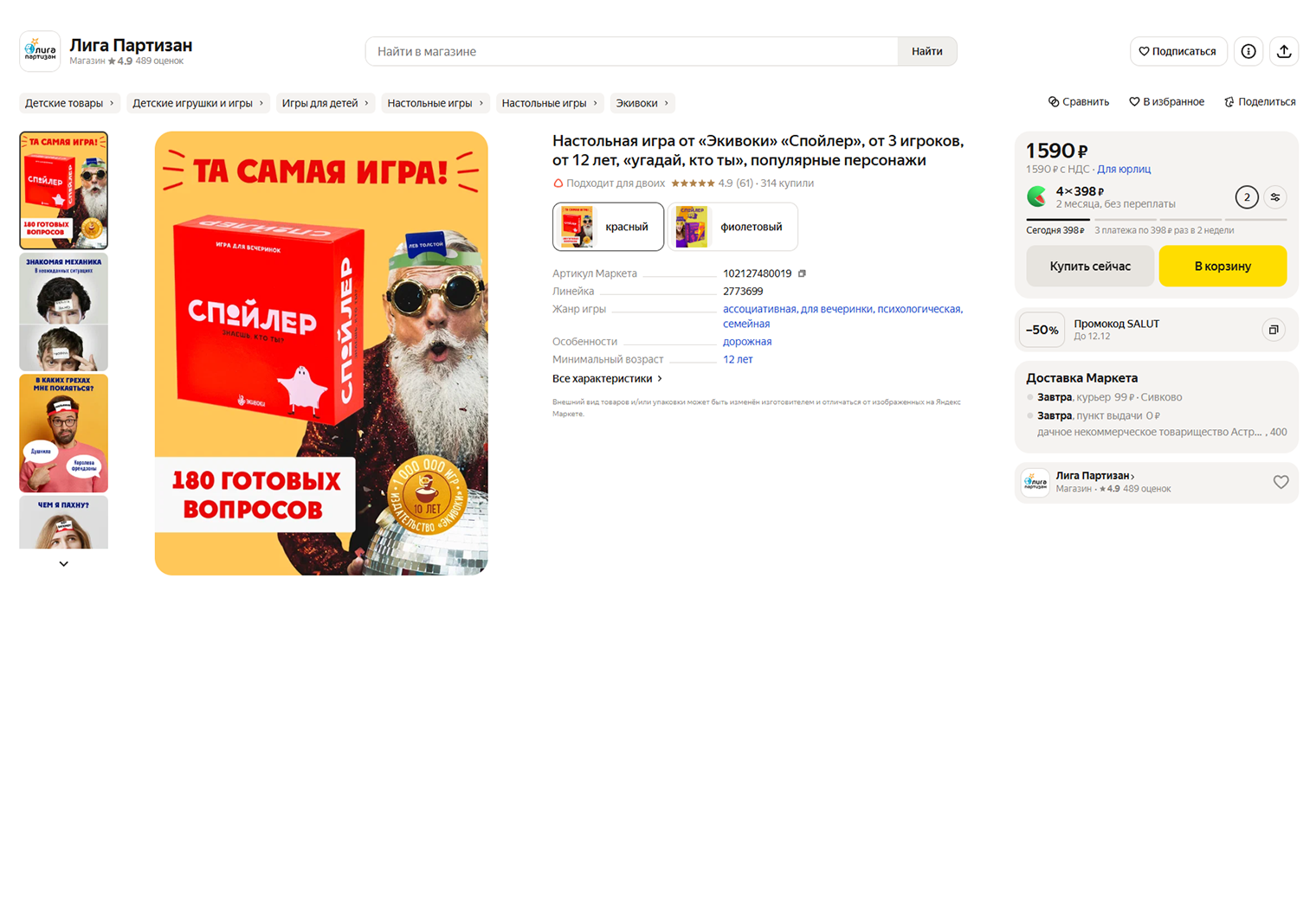This screenshot has width=1316, height=919.
Task: Open the Экивоки breadcrumb
Action: (x=642, y=103)
